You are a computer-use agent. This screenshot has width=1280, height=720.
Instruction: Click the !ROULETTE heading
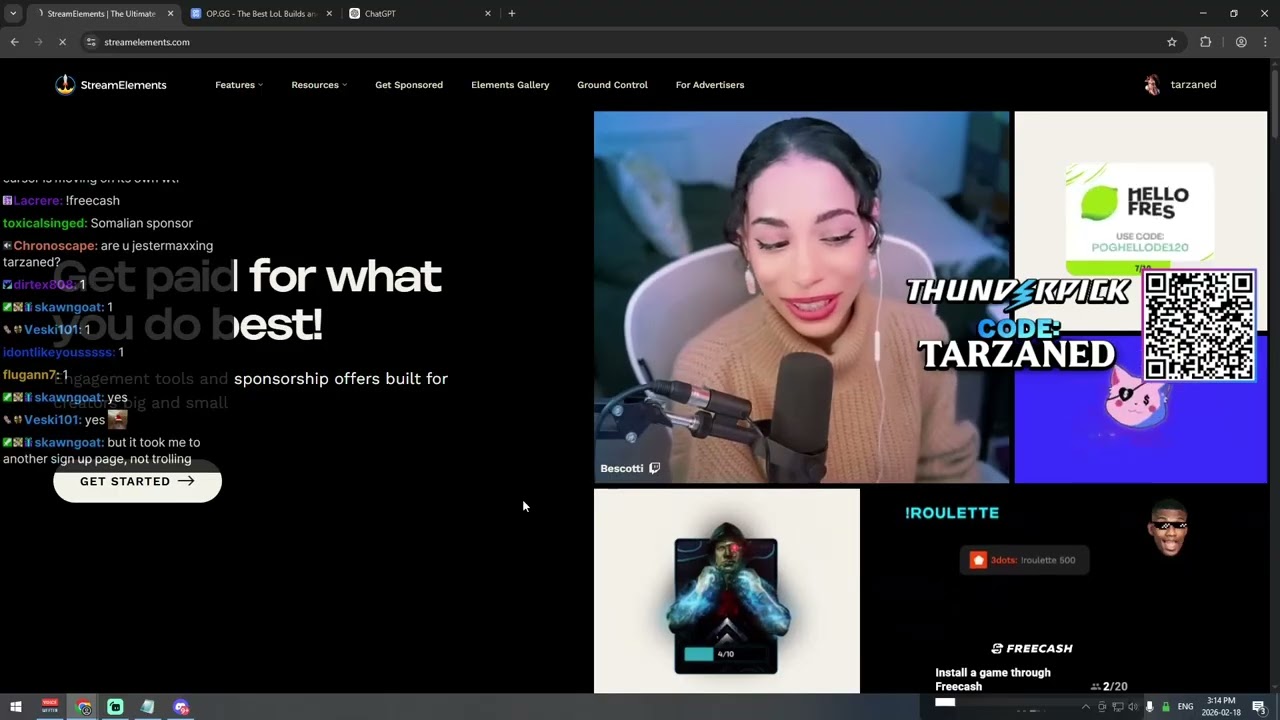click(x=952, y=513)
